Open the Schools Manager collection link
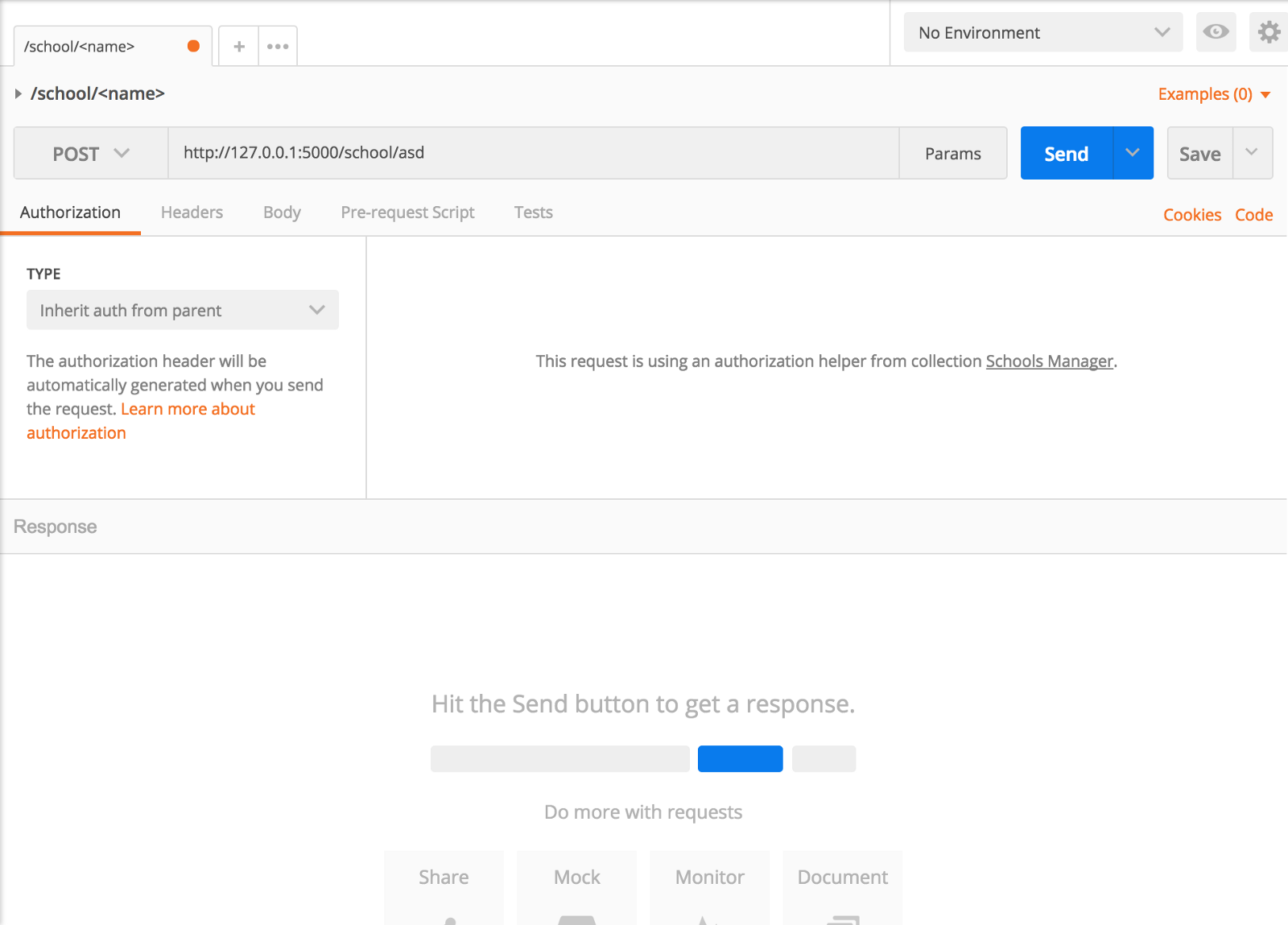 coord(1049,361)
